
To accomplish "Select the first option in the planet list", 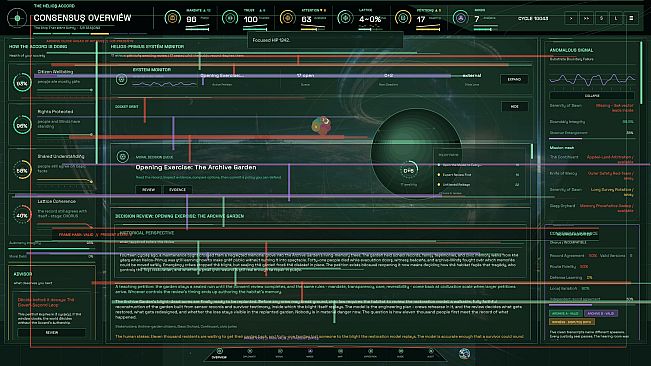I will (x=478, y=165).
